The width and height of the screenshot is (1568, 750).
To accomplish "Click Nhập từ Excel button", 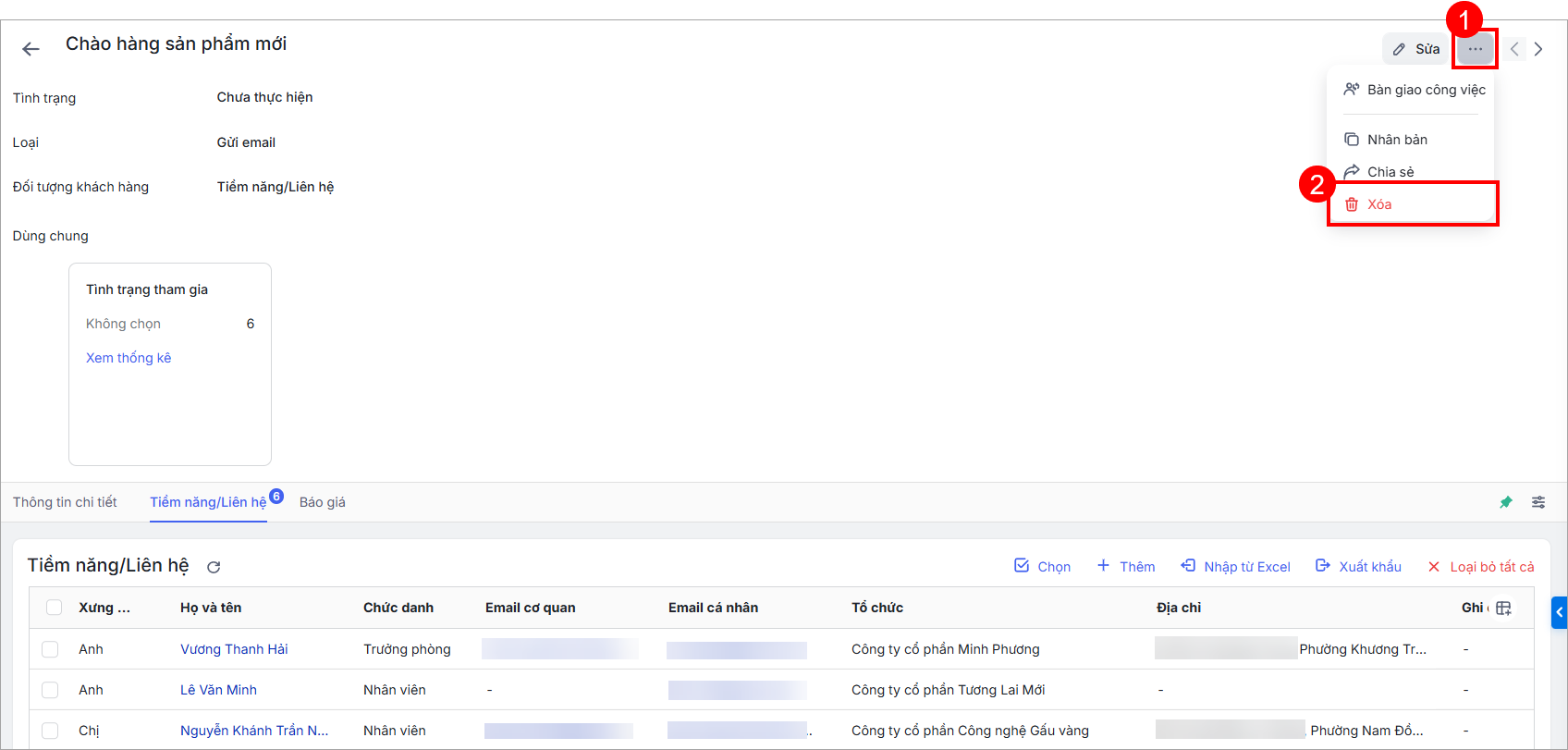I will pyautogui.click(x=1235, y=566).
